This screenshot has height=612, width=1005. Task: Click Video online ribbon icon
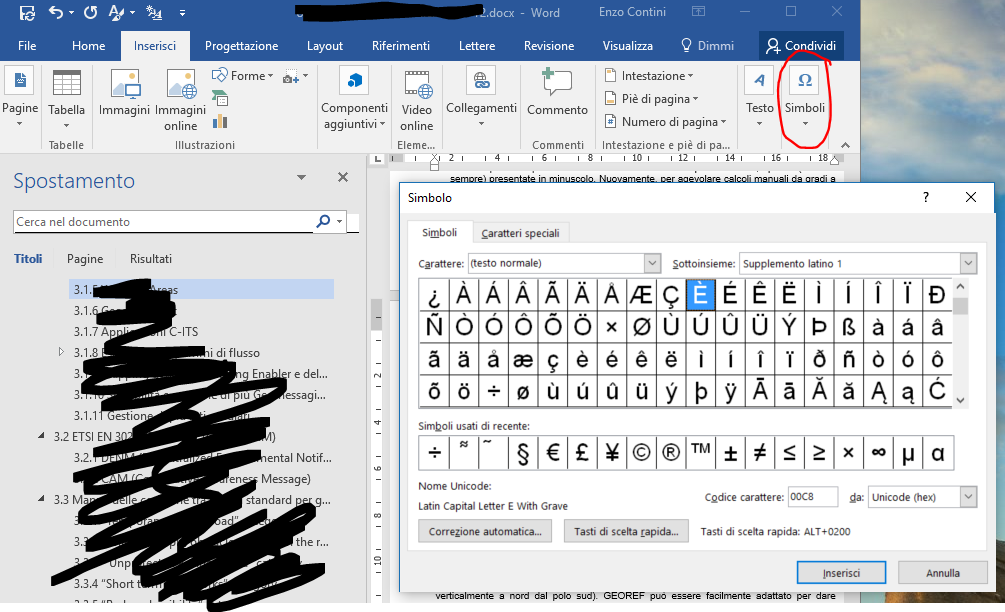pyautogui.click(x=417, y=99)
